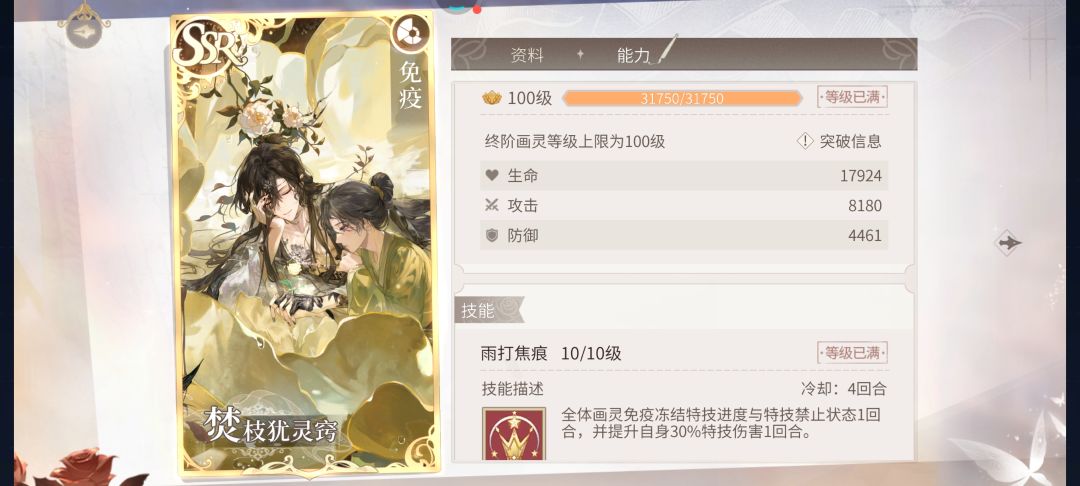Image resolution: width=1080 pixels, height=486 pixels.
Task: Select the 能力 tab
Action: (634, 56)
